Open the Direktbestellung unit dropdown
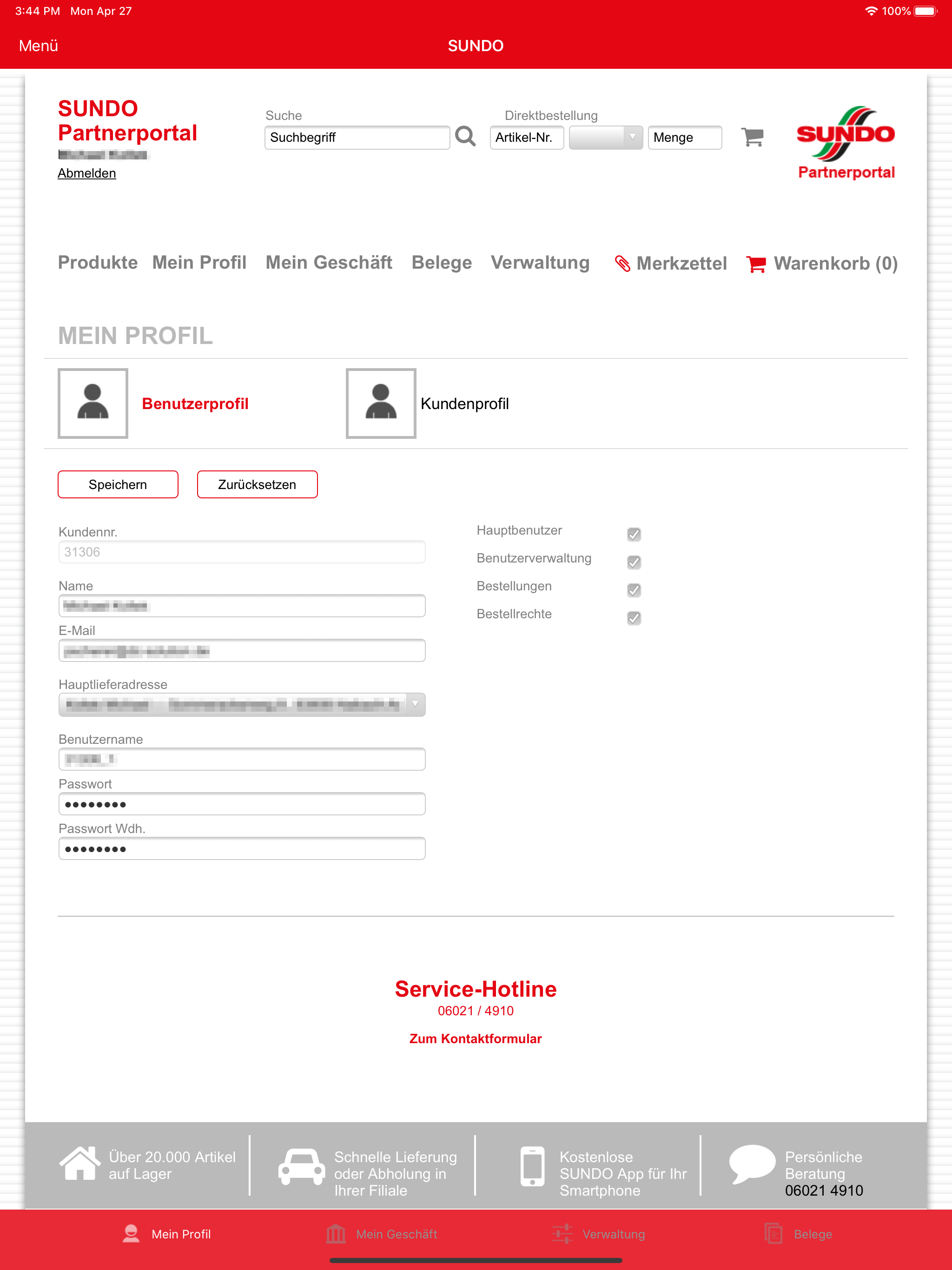This screenshot has height=1270, width=952. tap(606, 137)
